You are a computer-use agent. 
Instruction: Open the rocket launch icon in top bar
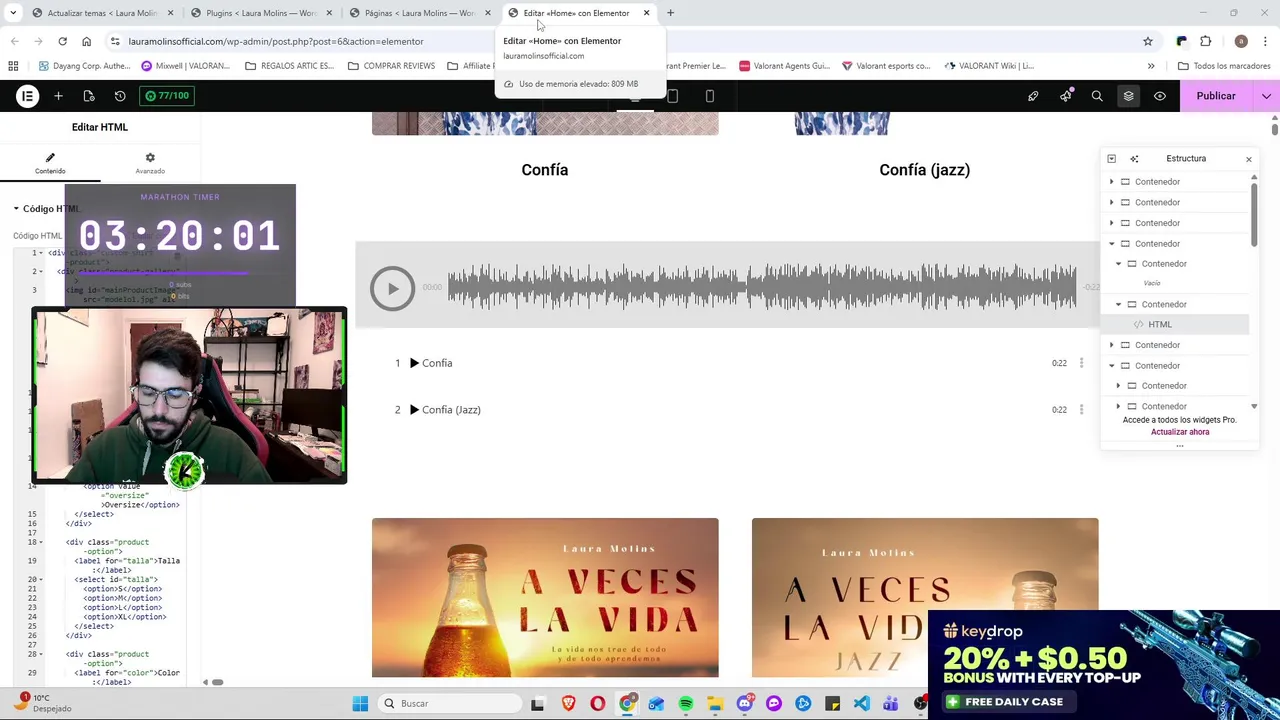pyautogui.click(x=1033, y=96)
